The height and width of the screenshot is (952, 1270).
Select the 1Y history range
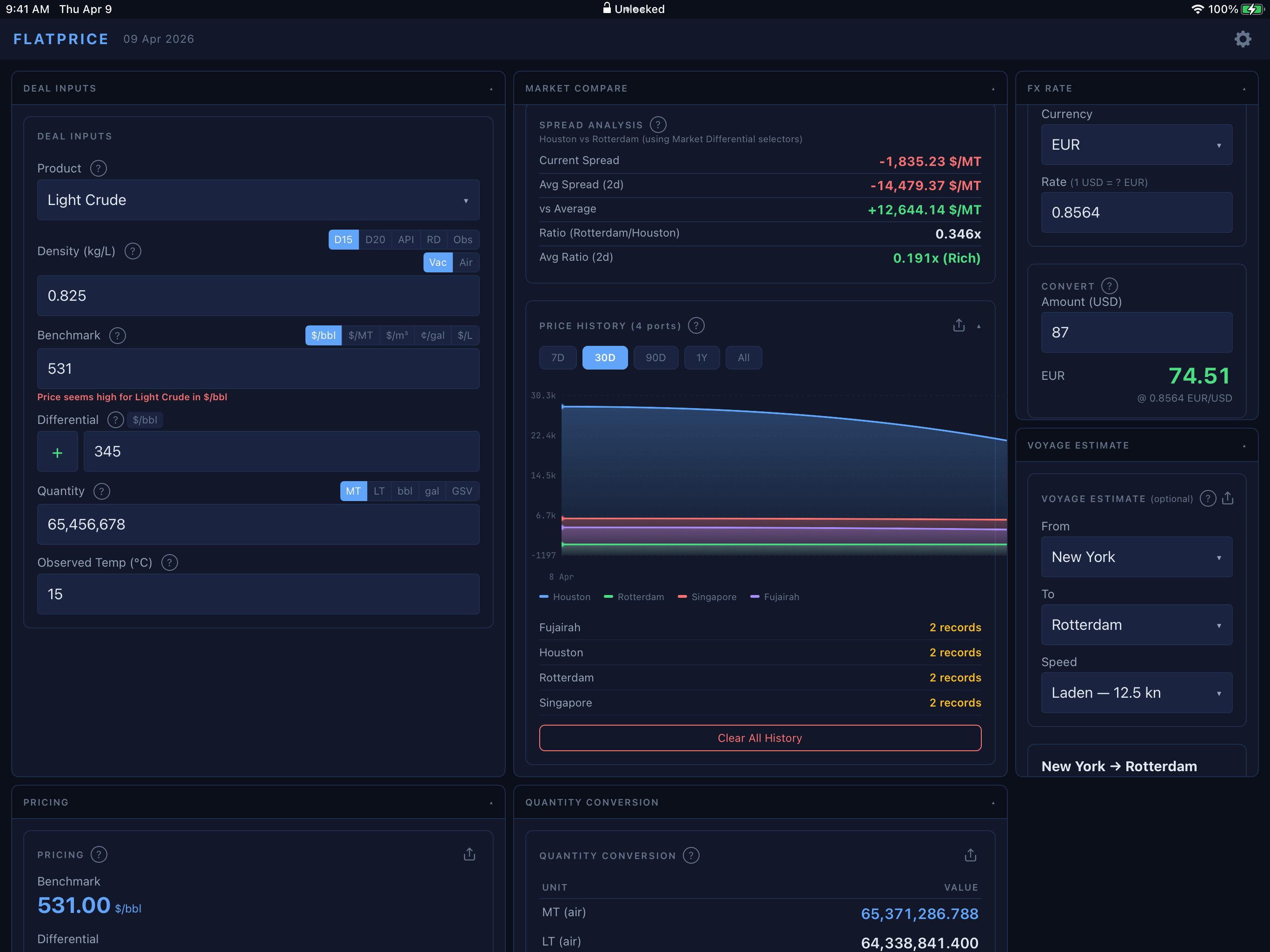click(701, 358)
